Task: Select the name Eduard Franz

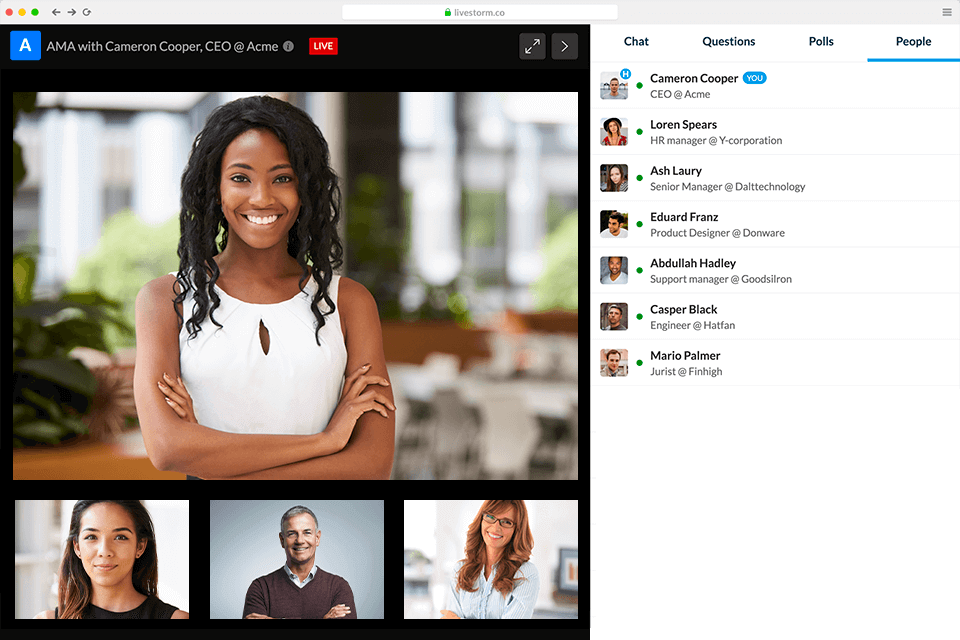Action: 684,217
